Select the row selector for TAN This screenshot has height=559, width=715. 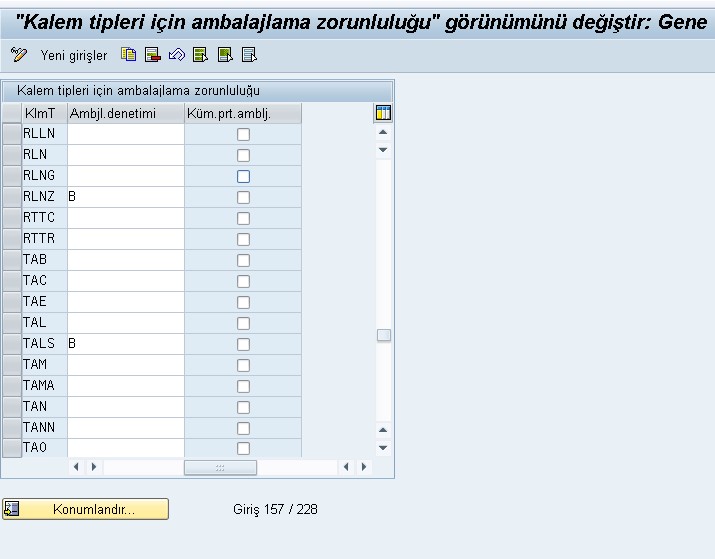[12, 407]
